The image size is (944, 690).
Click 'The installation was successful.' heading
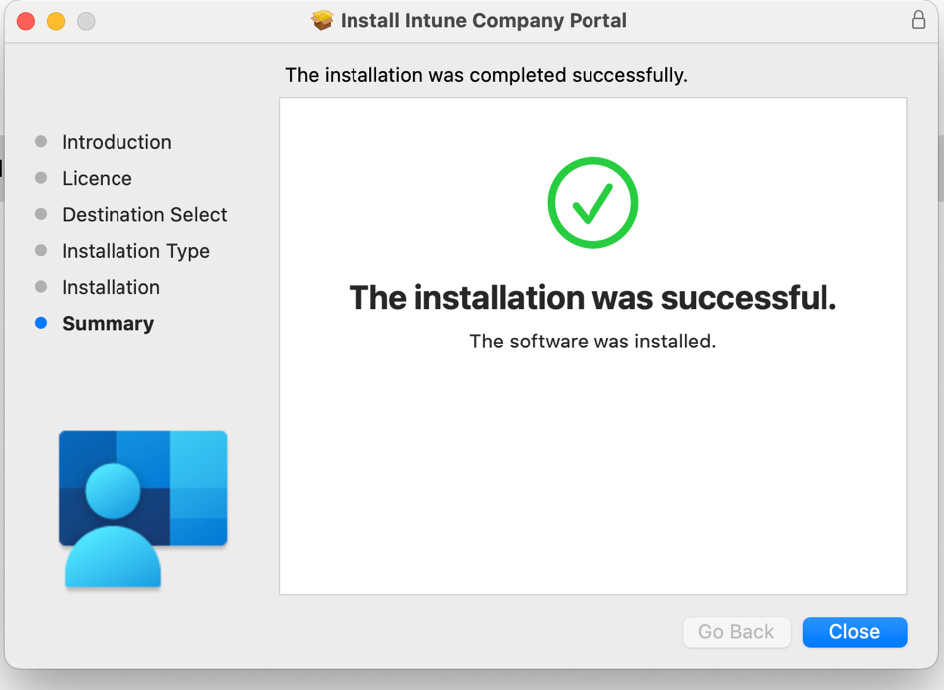click(592, 297)
